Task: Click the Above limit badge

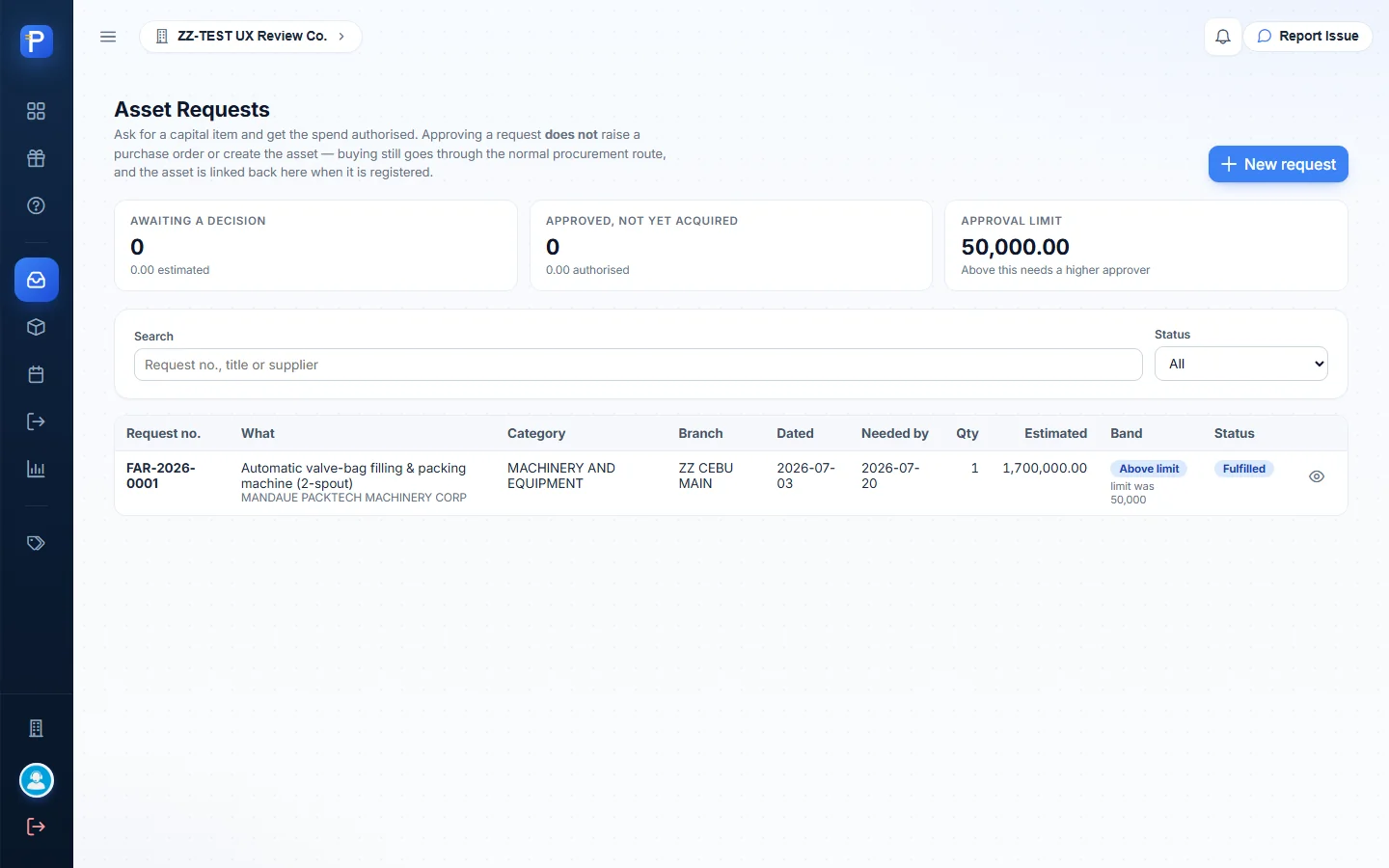Action: point(1149,469)
